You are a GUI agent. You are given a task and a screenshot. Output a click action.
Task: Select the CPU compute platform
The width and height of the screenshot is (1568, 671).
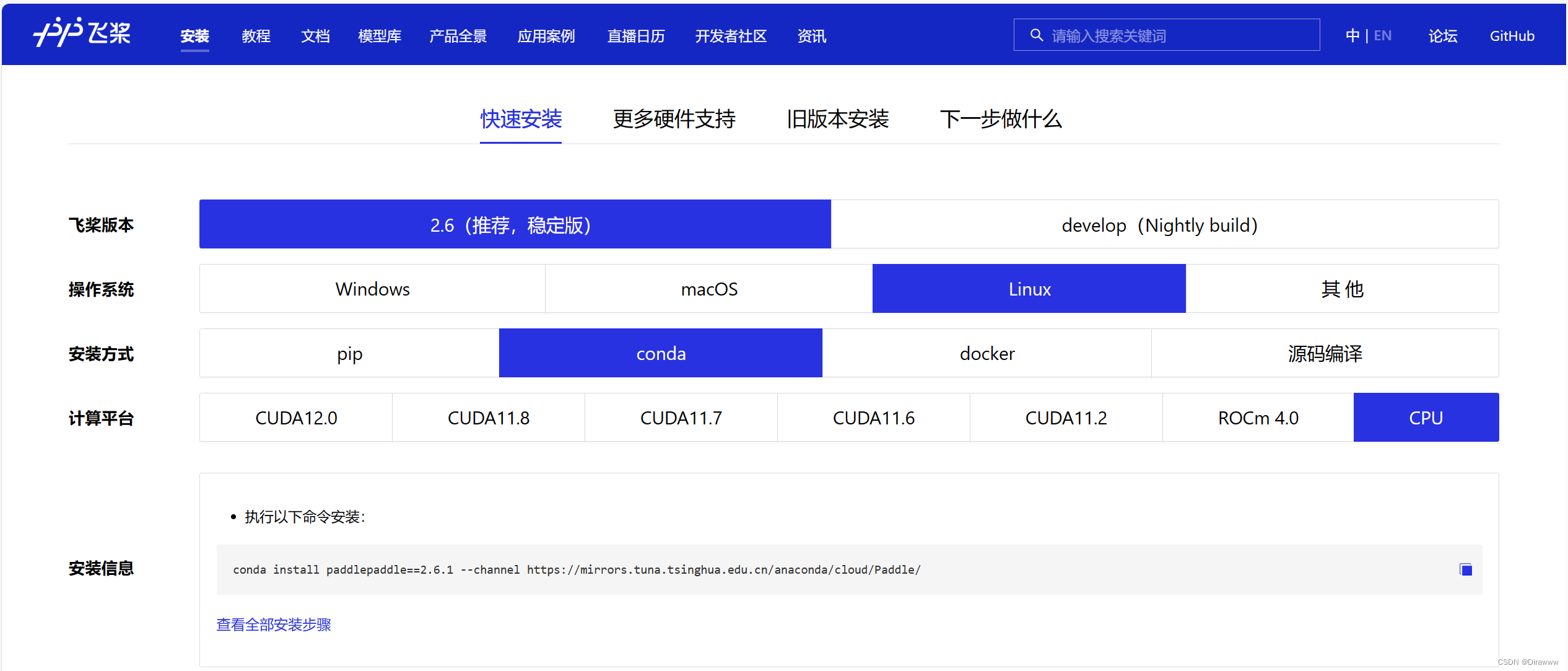pos(1426,418)
